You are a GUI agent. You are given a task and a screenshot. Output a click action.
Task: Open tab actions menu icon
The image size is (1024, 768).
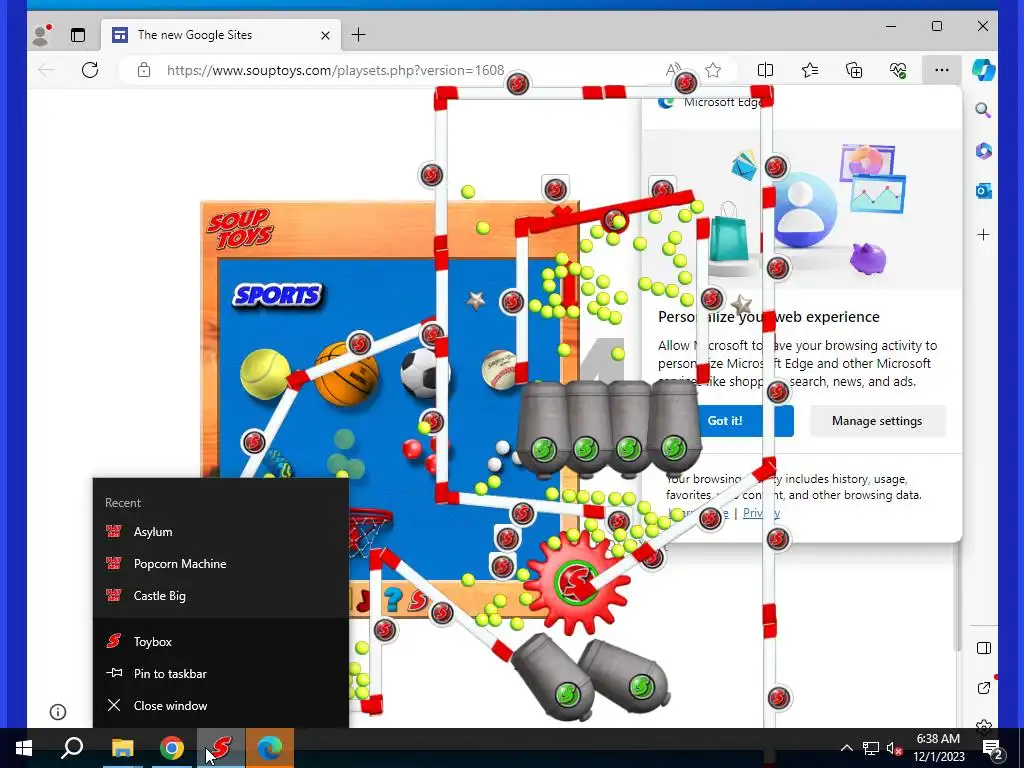click(x=78, y=35)
